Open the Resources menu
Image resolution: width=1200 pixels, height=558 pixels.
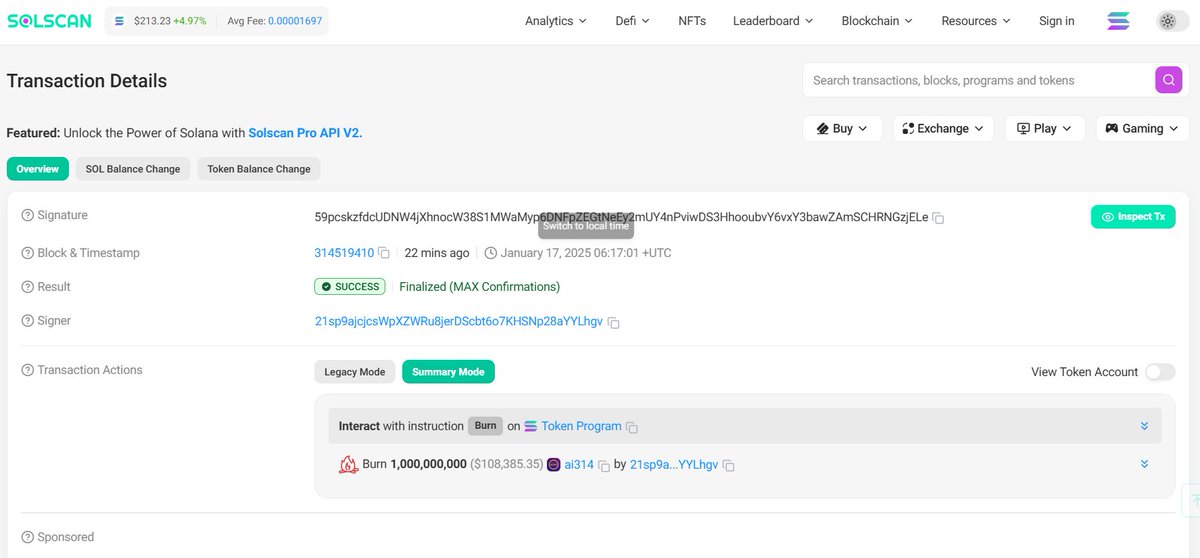(x=976, y=21)
